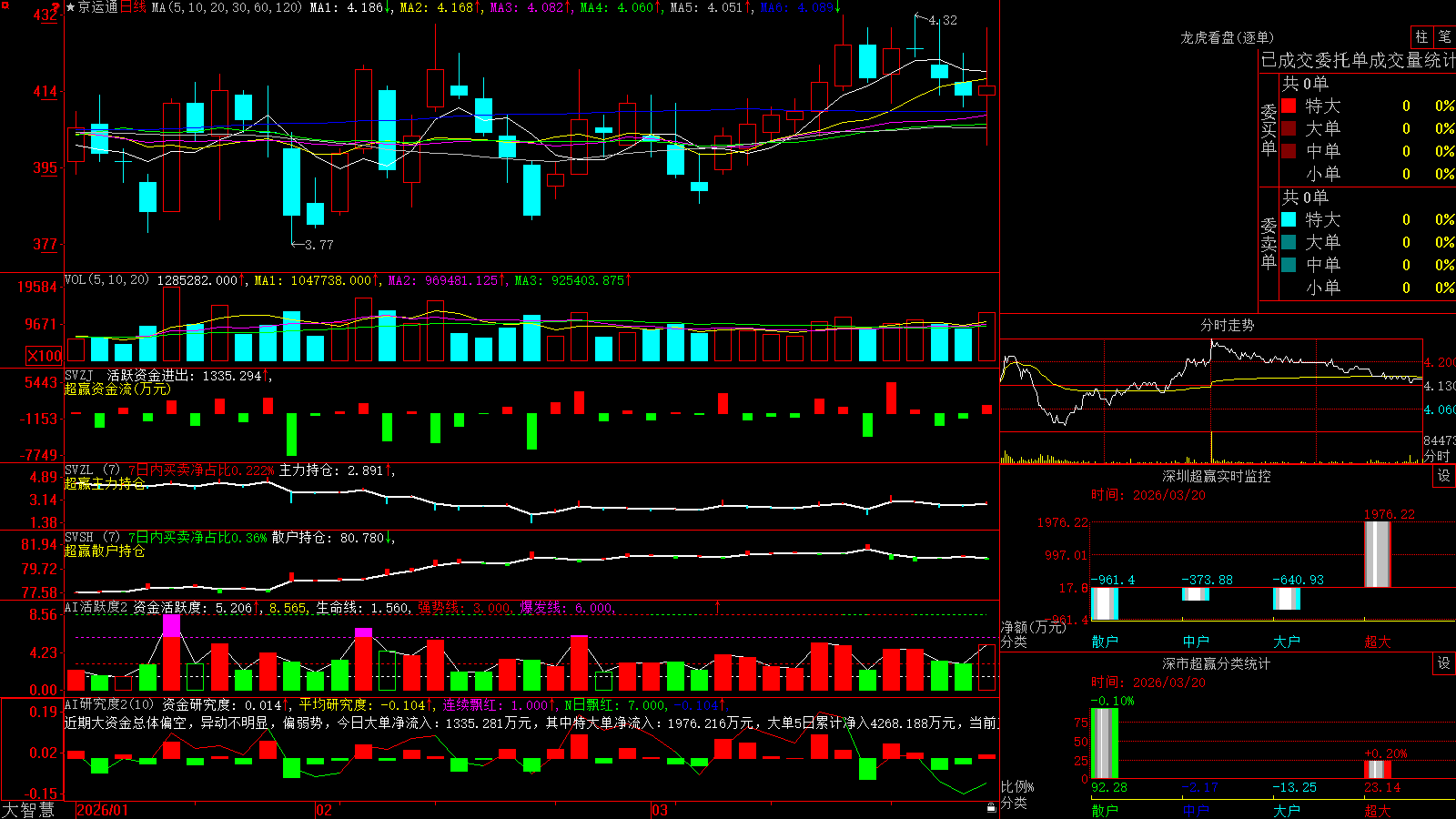Click the star icon before 京运通
The height and width of the screenshot is (819, 1456).
(70, 7)
